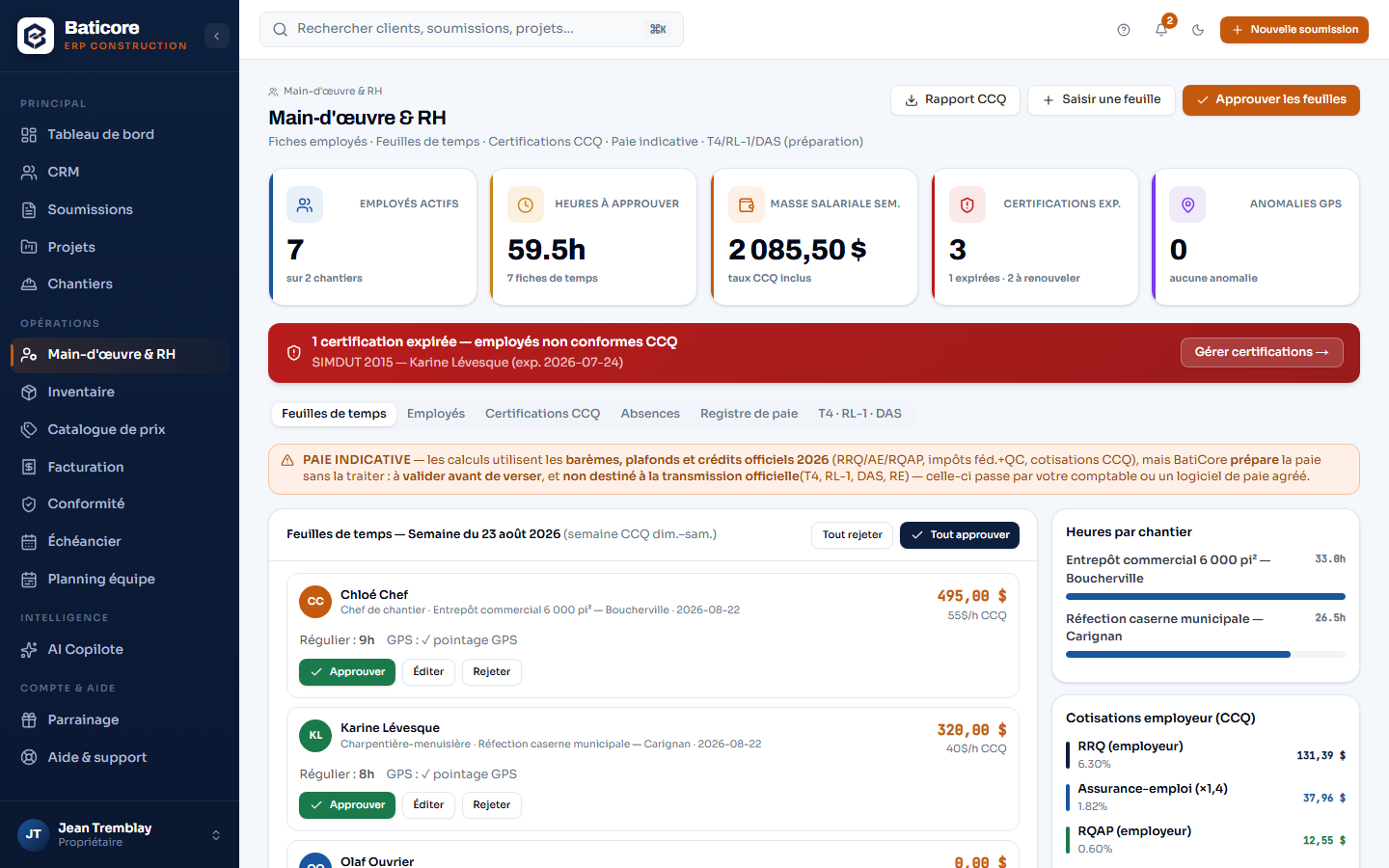
Task: Click the Facturation receipt icon
Action: click(x=29, y=467)
